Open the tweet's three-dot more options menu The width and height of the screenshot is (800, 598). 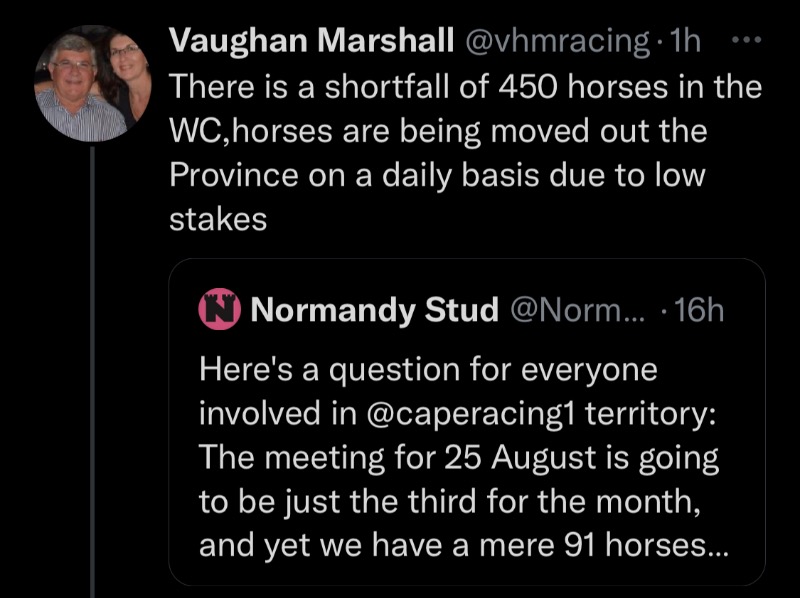746,40
